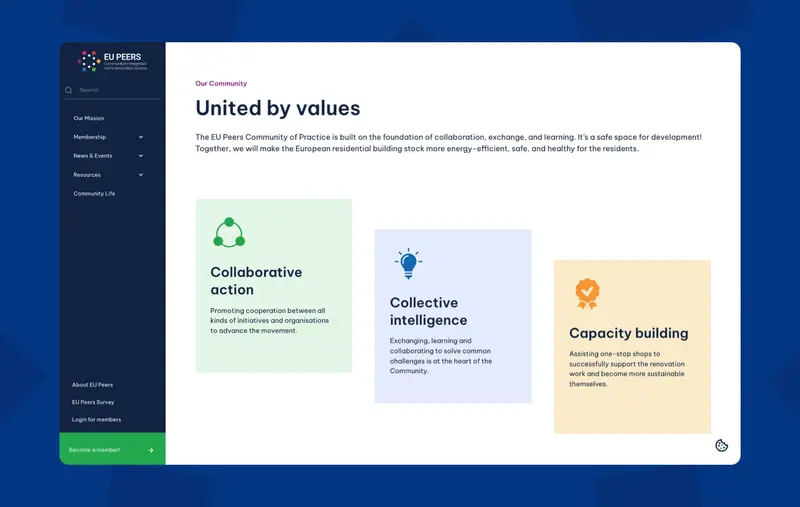
Task: Click the "Exchanging, learning and collaborating" description text
Action: (x=441, y=356)
